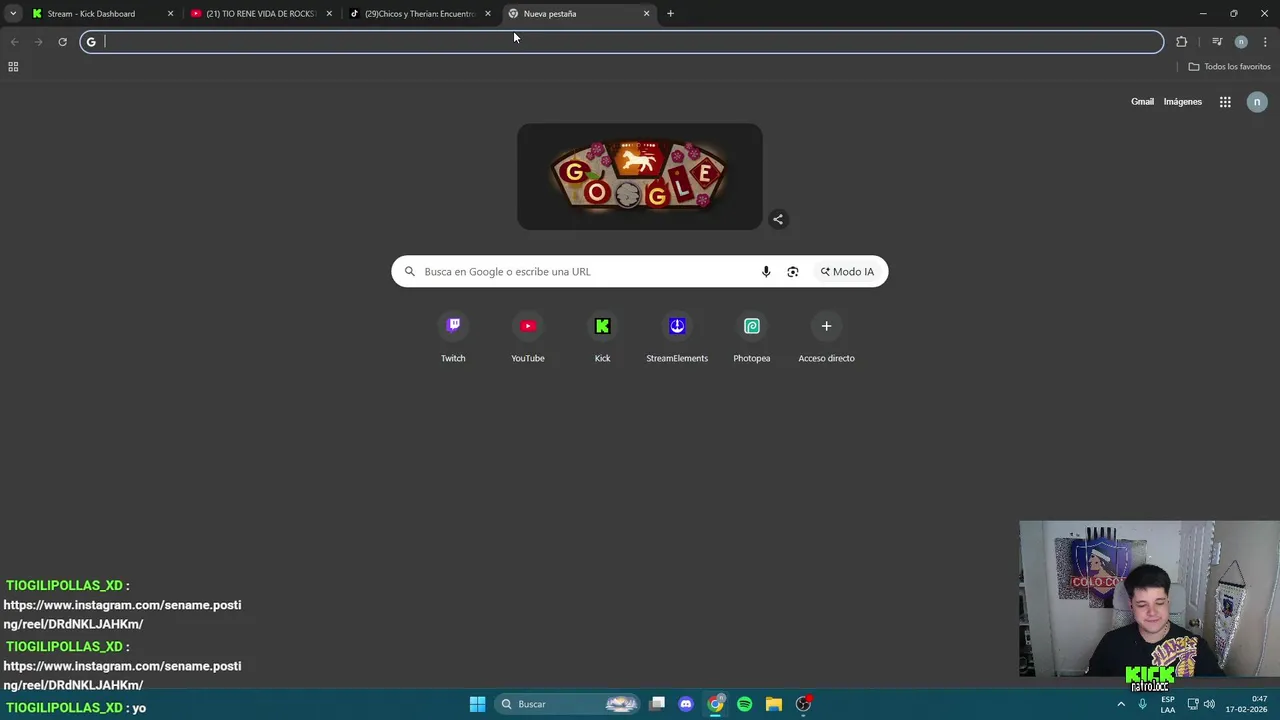Image resolution: width=1280 pixels, height=720 pixels.
Task: Switch to the Stream - Kick Dashboard tab
Action: tap(103, 14)
